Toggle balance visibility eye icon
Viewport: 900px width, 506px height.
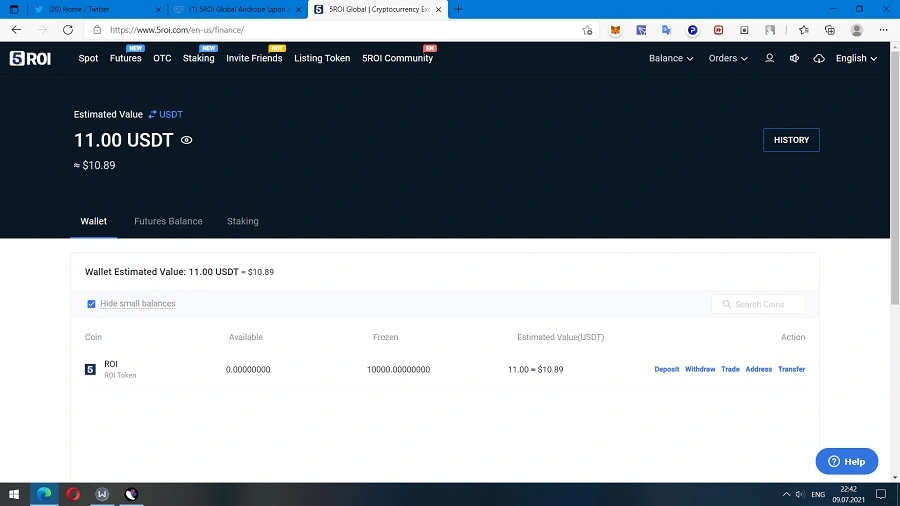pos(187,140)
